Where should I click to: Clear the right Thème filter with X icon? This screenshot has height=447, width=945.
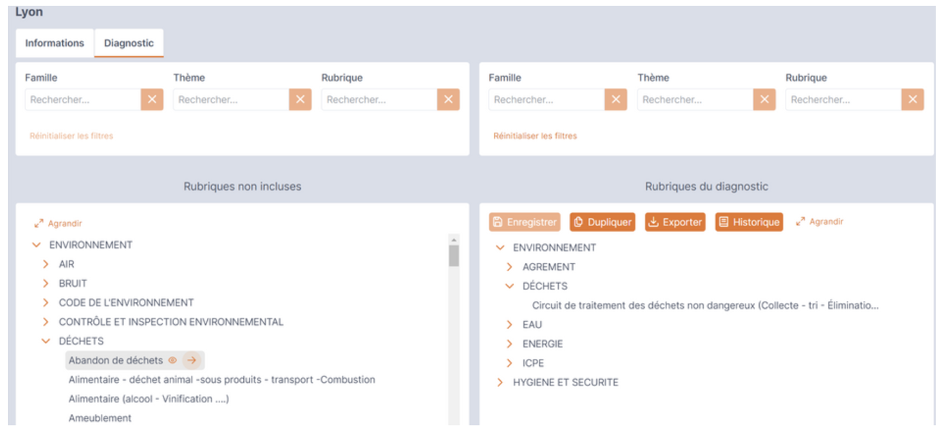tap(764, 100)
